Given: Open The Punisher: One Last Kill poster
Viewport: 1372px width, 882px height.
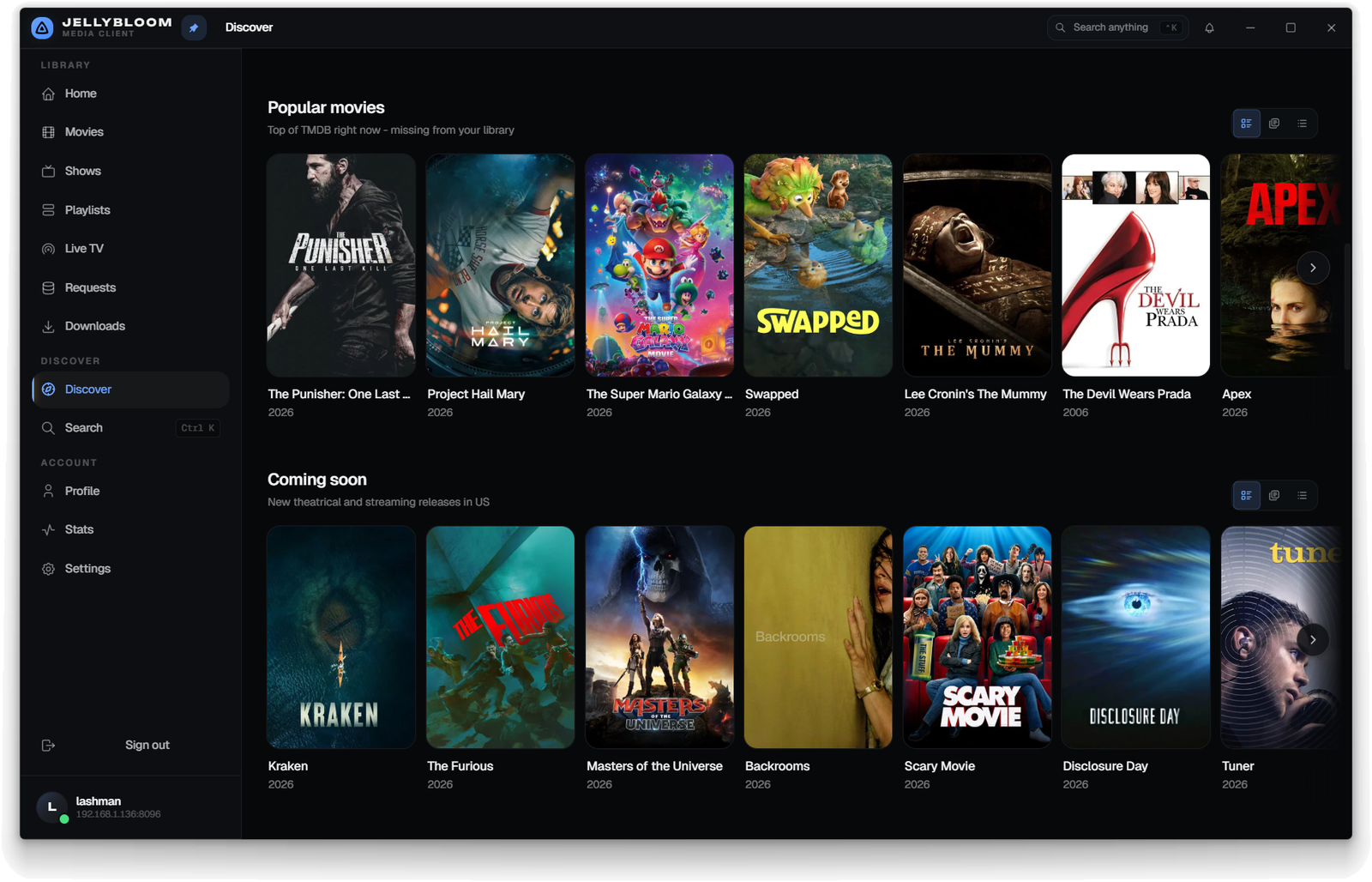Looking at the screenshot, I should [341, 265].
